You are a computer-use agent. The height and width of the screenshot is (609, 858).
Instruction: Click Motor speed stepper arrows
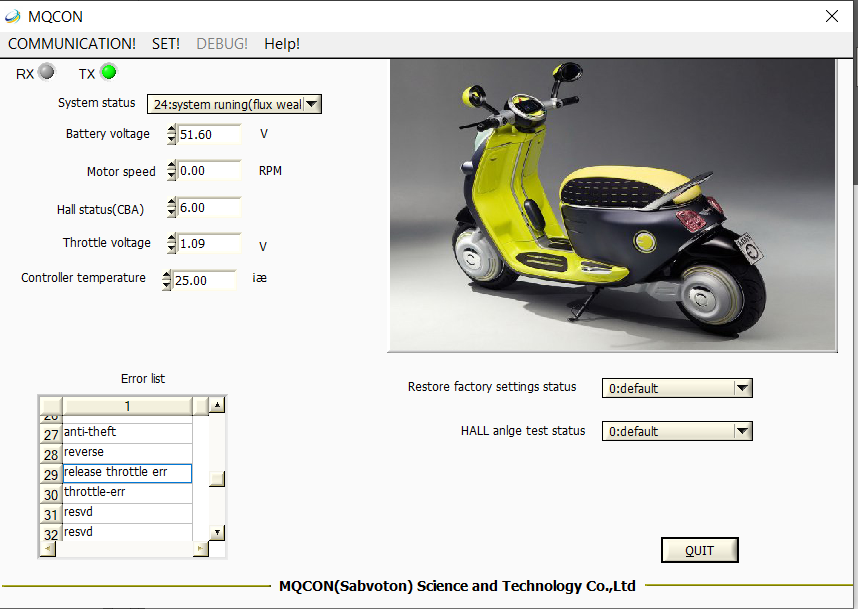[171, 171]
